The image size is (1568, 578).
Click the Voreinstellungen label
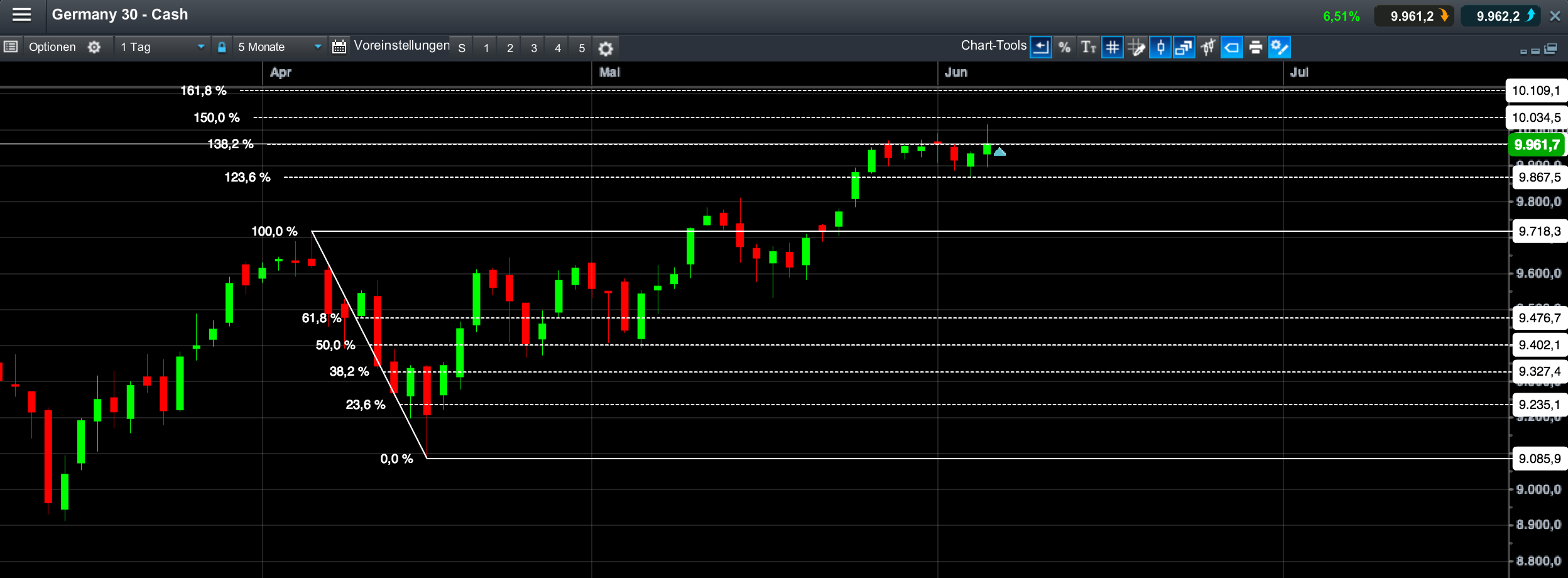click(x=402, y=45)
